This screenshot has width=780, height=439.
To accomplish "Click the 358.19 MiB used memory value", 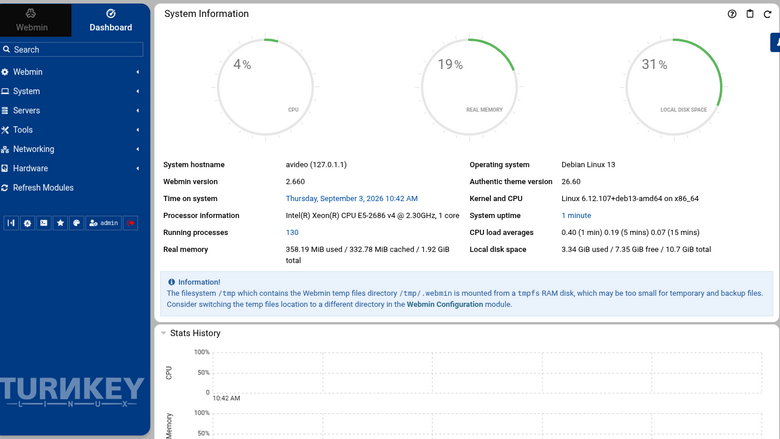I will pyautogui.click(x=367, y=255).
